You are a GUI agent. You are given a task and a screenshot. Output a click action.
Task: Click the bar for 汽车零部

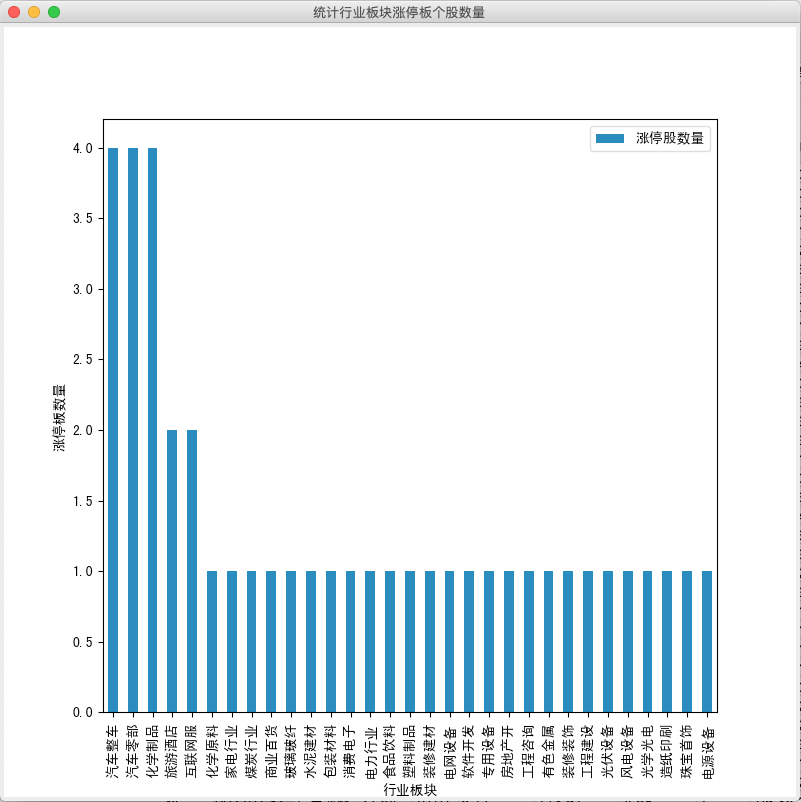133,430
